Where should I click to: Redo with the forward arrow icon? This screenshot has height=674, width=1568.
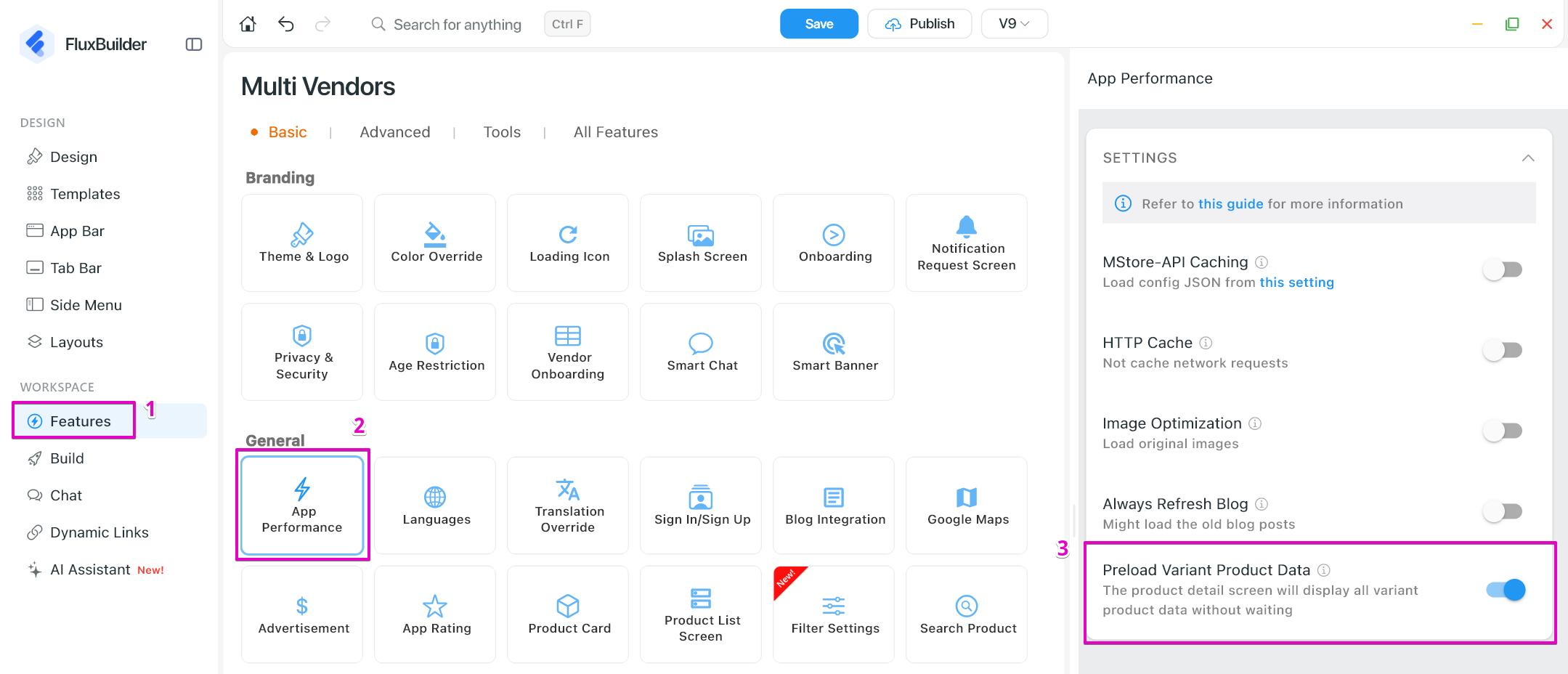coord(322,24)
